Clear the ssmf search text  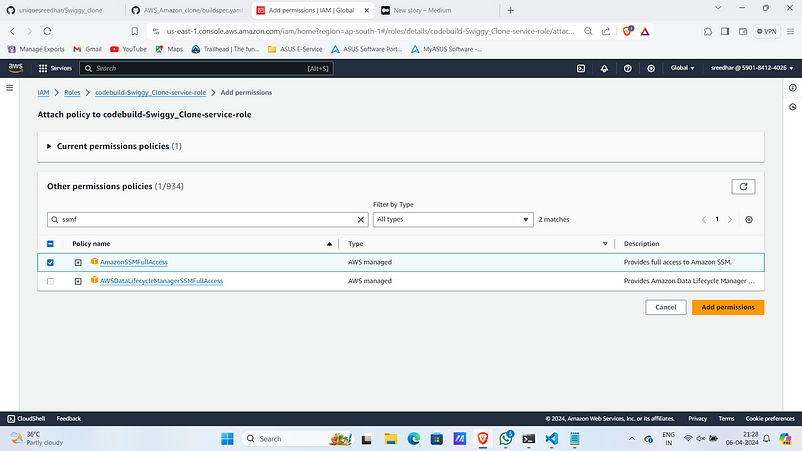click(361, 219)
